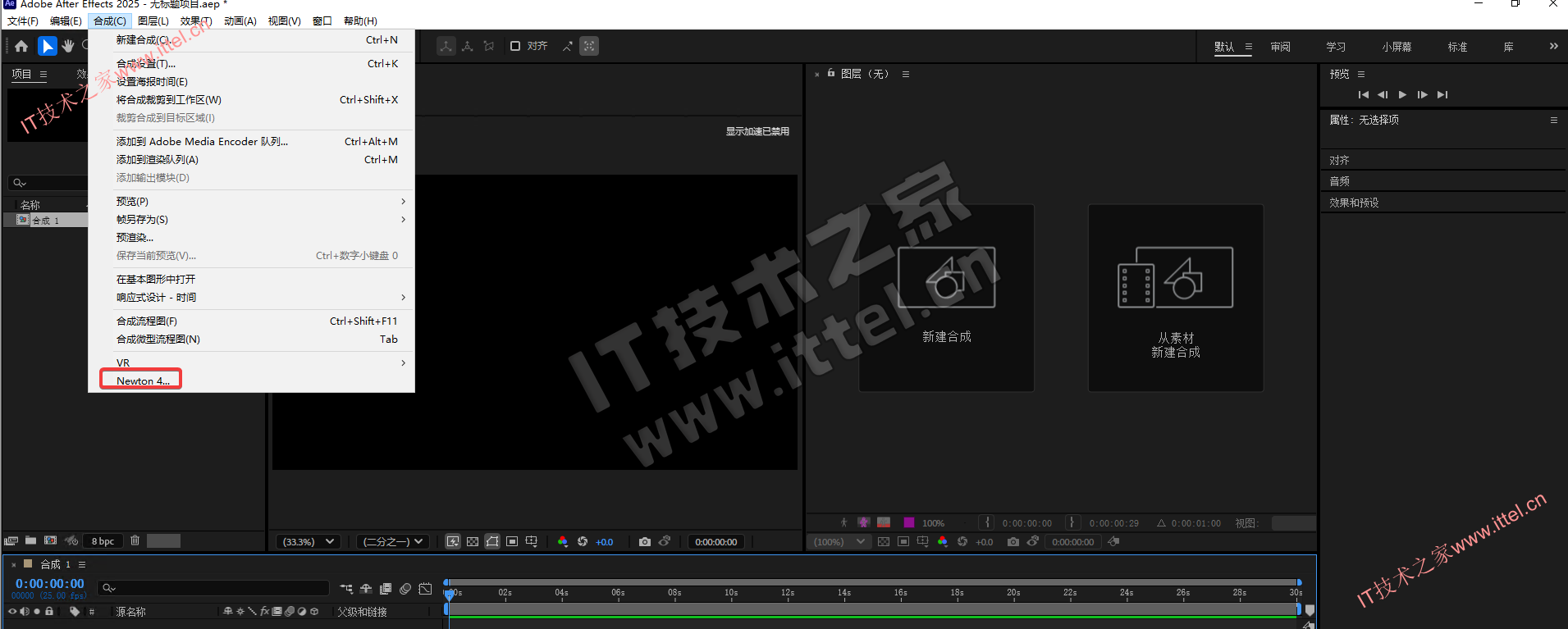Switch to 审阅 workspace

(1280, 47)
